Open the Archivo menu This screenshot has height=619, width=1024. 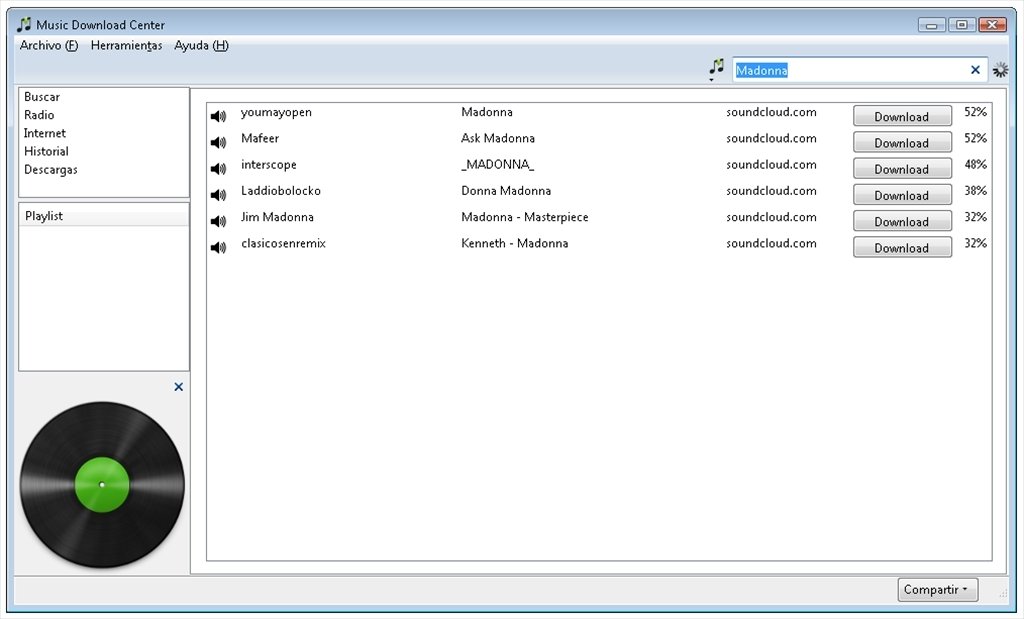tap(49, 46)
